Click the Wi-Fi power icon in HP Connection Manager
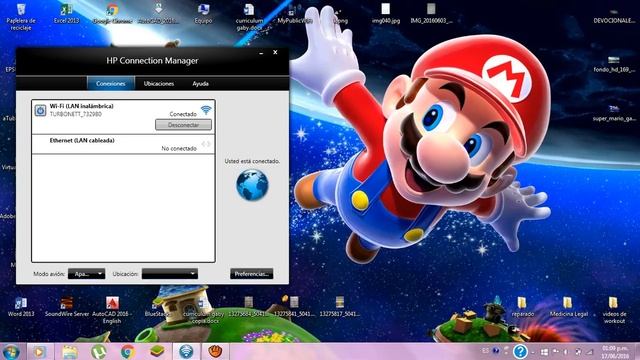The height and width of the screenshot is (360, 640). 40,110
